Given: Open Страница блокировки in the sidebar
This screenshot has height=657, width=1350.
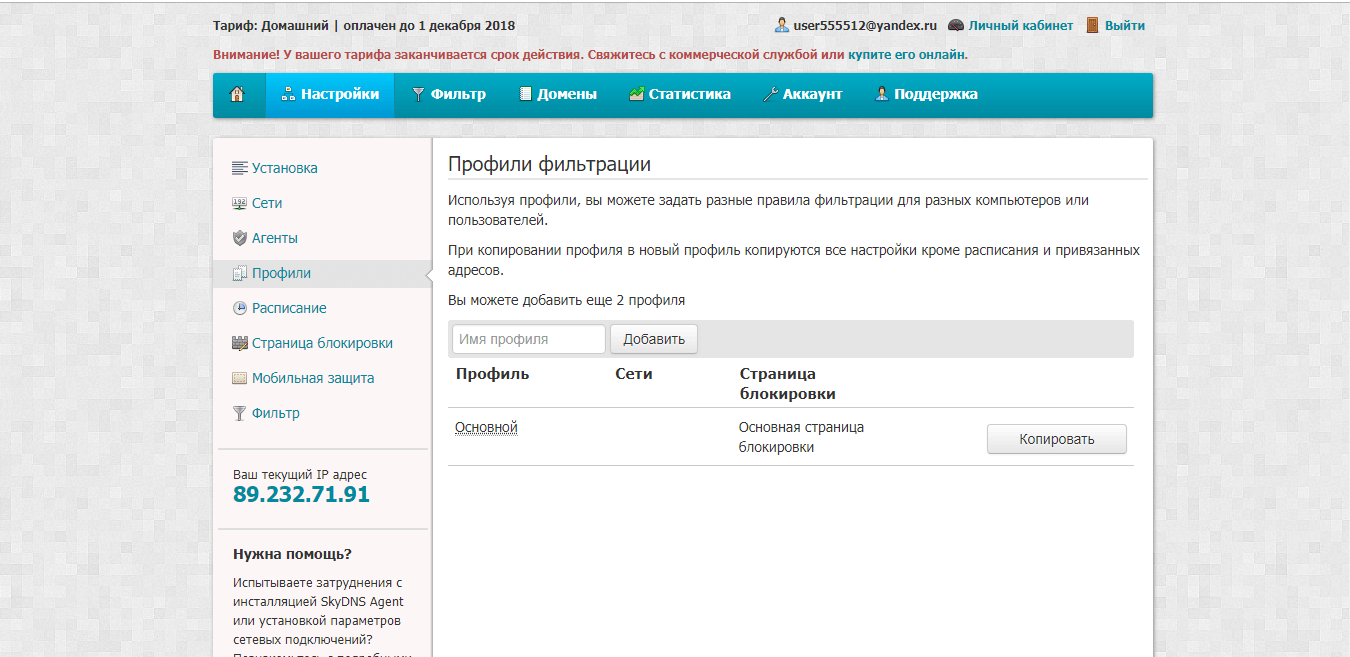Looking at the screenshot, I should pos(321,344).
